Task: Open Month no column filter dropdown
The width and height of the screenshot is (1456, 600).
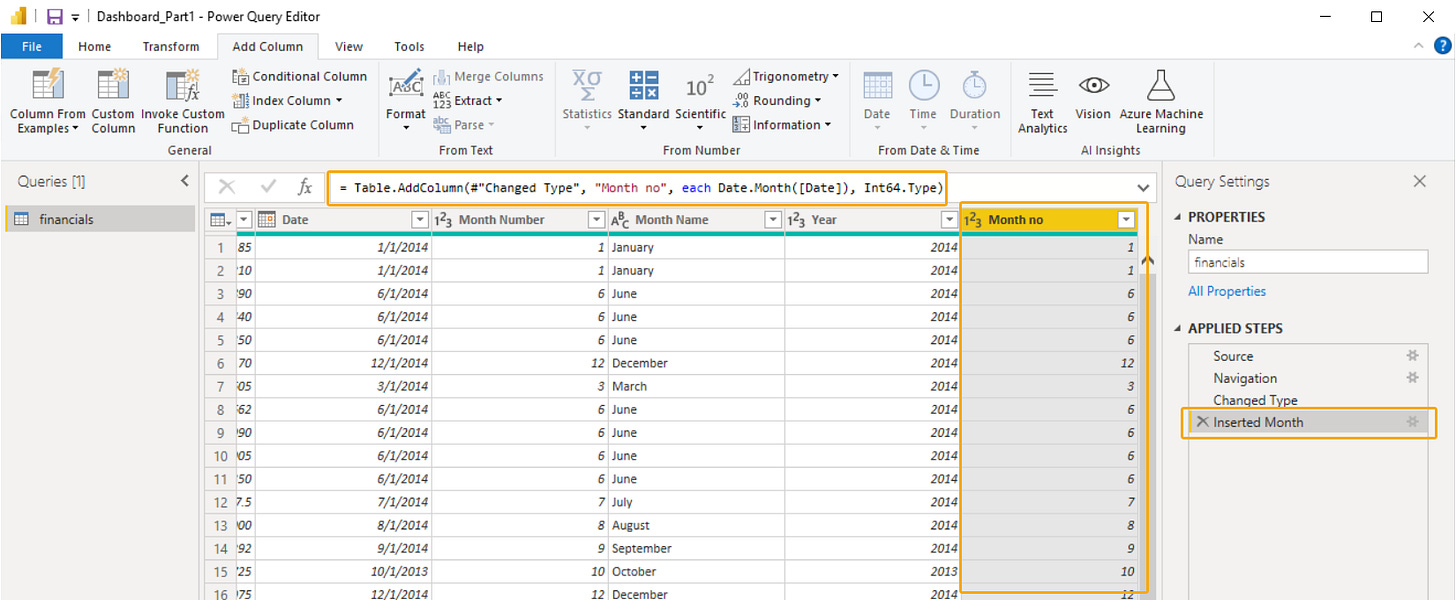Action: [x=1127, y=220]
